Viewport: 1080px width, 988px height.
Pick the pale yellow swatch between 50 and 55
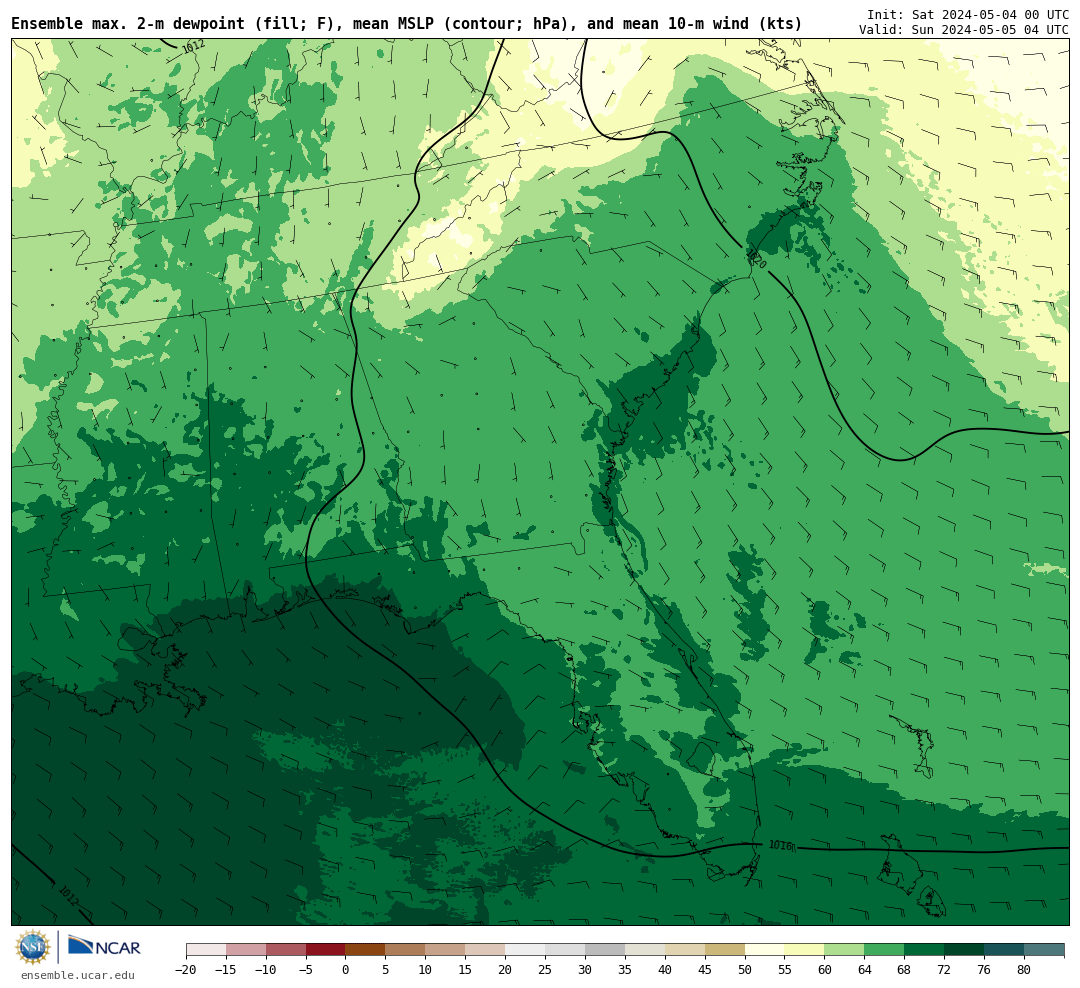(x=765, y=950)
